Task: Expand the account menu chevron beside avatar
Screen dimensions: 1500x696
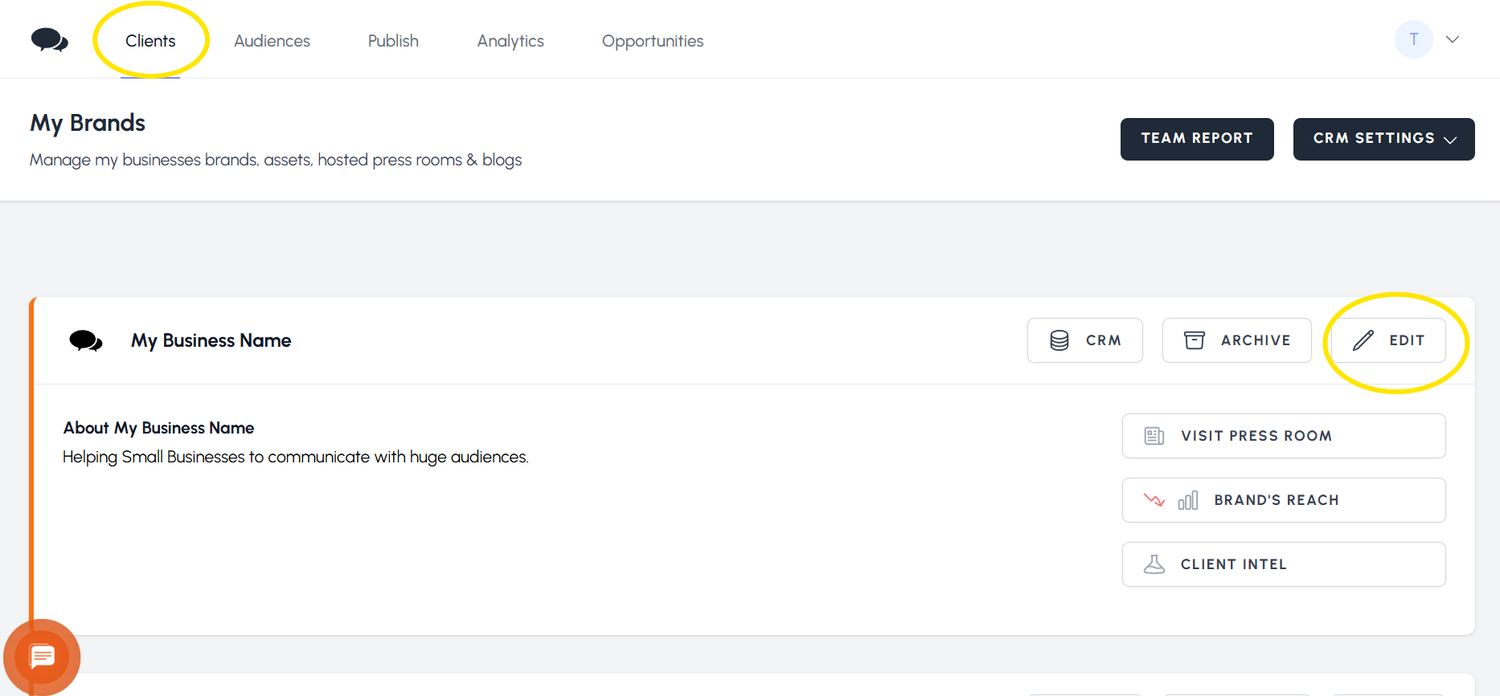Action: coord(1453,40)
